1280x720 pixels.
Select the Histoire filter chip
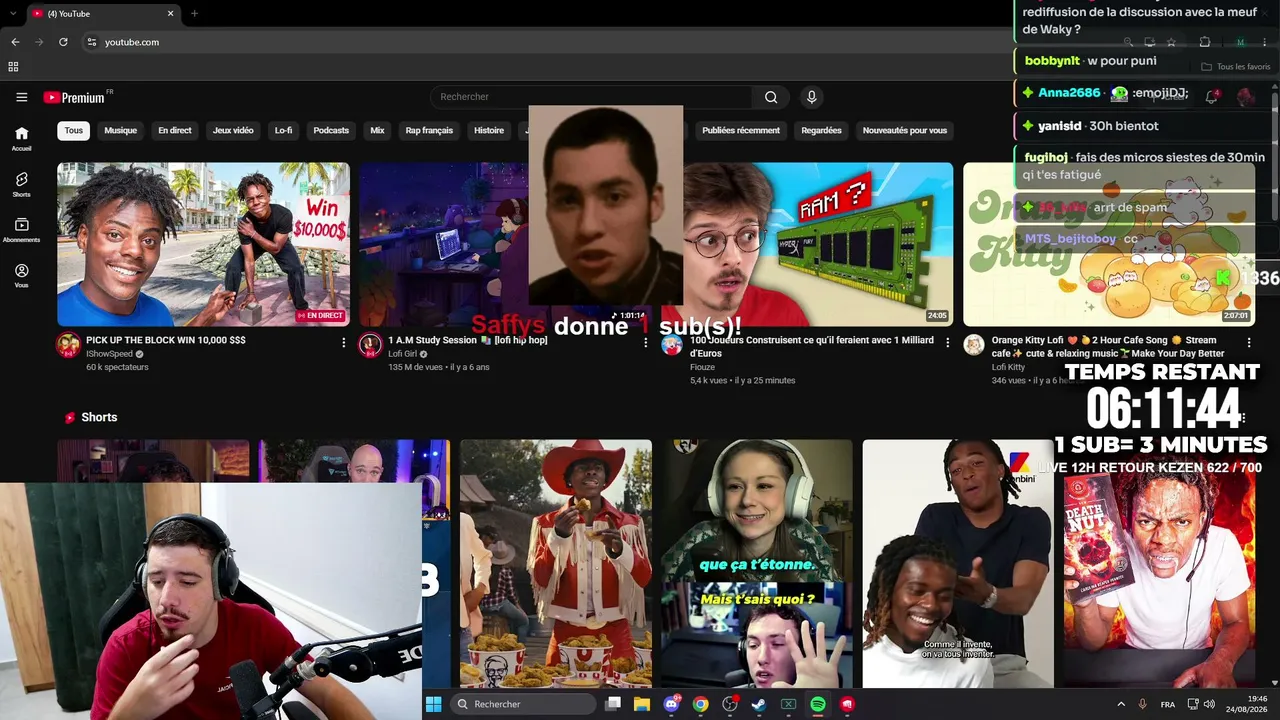point(489,130)
